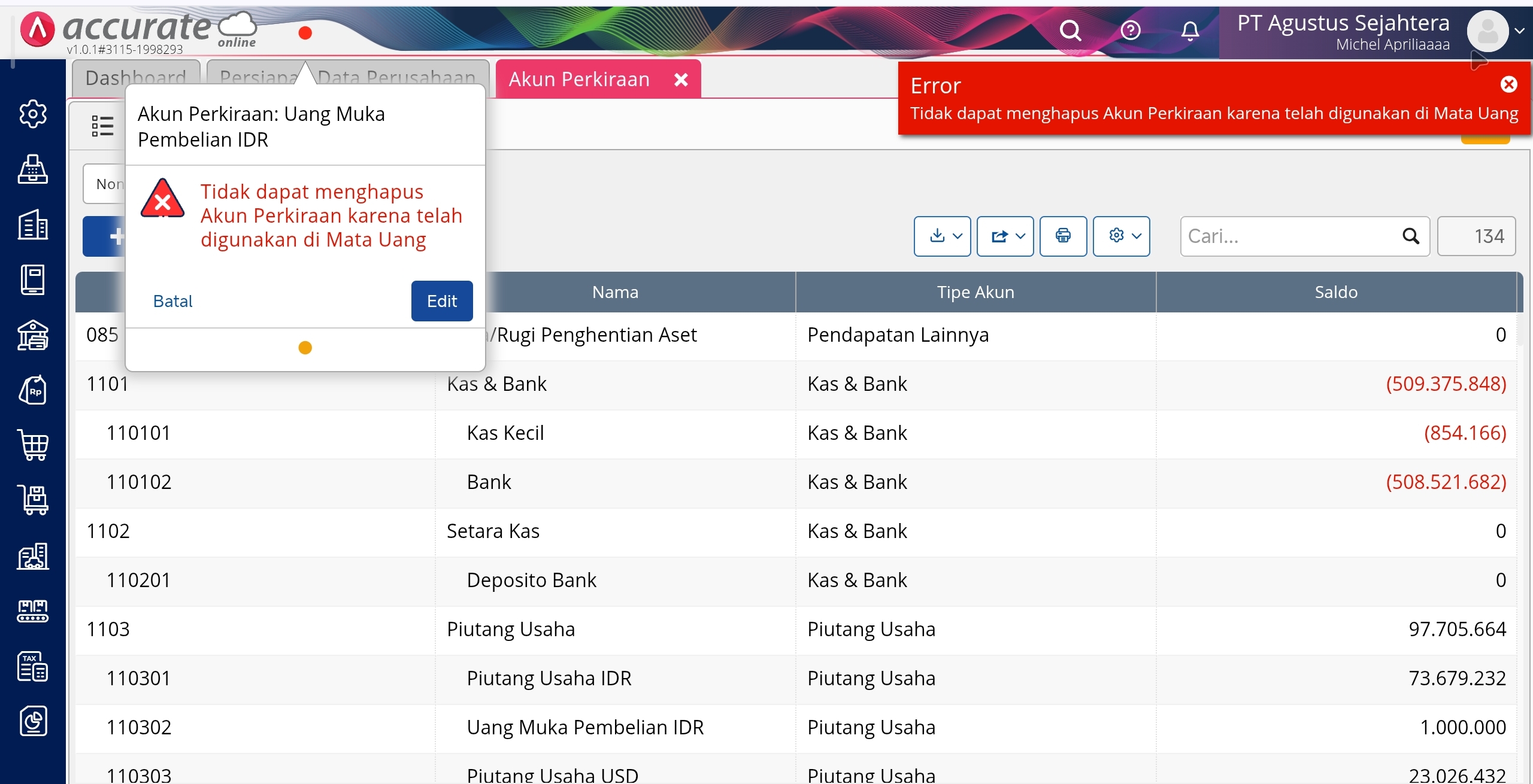Open the TAX module sidebar icon
The height and width of the screenshot is (784, 1533).
point(33,666)
